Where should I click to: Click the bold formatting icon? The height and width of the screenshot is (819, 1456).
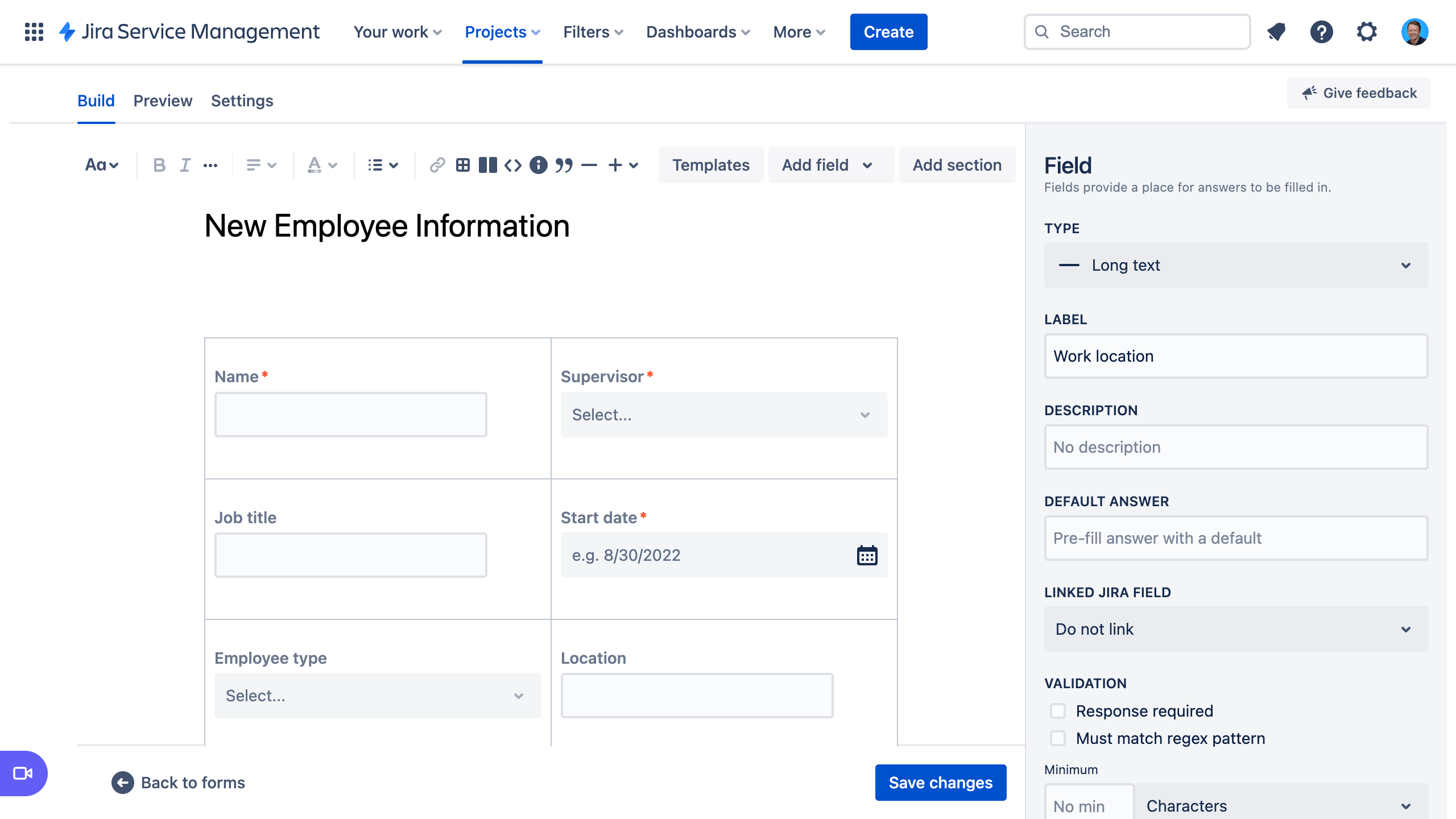(157, 164)
